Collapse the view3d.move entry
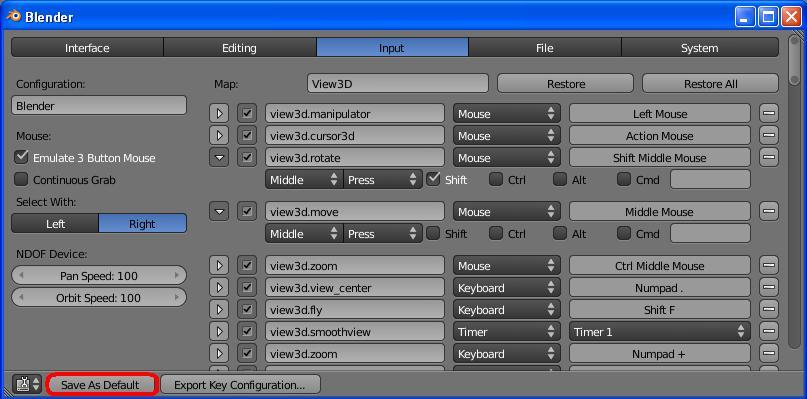 (219, 211)
